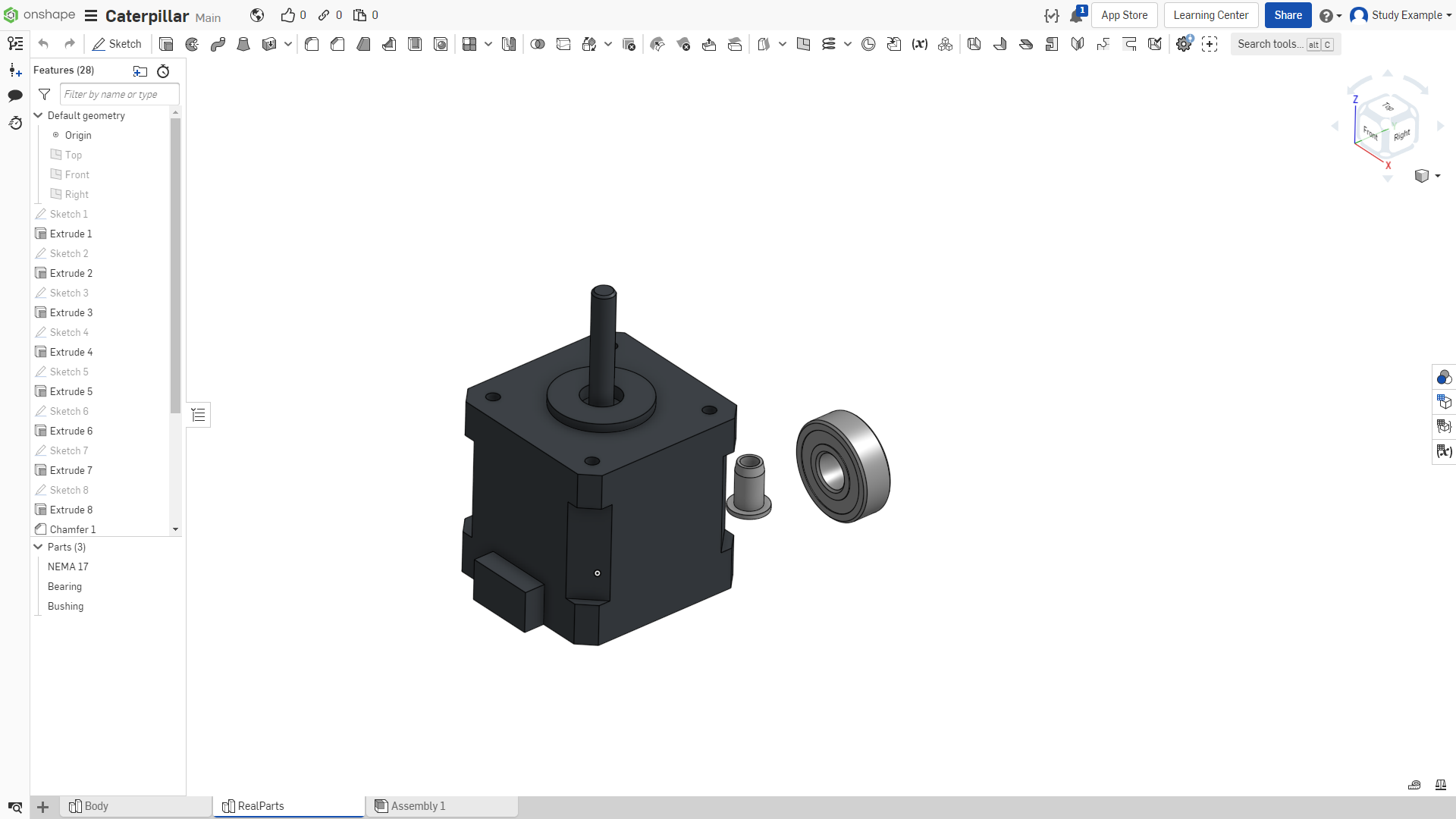Switch to the Assembly 1 tab

(442, 806)
